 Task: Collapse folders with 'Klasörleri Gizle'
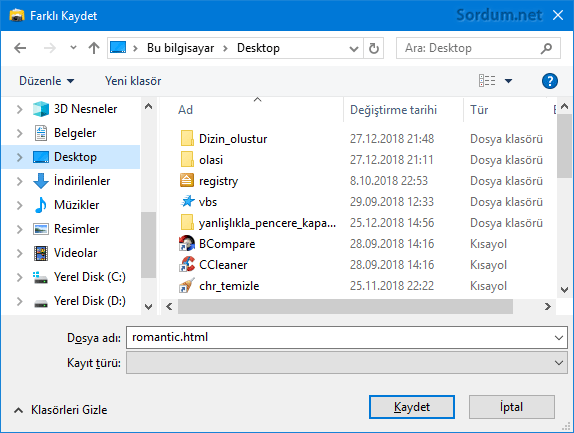[x=61, y=410]
